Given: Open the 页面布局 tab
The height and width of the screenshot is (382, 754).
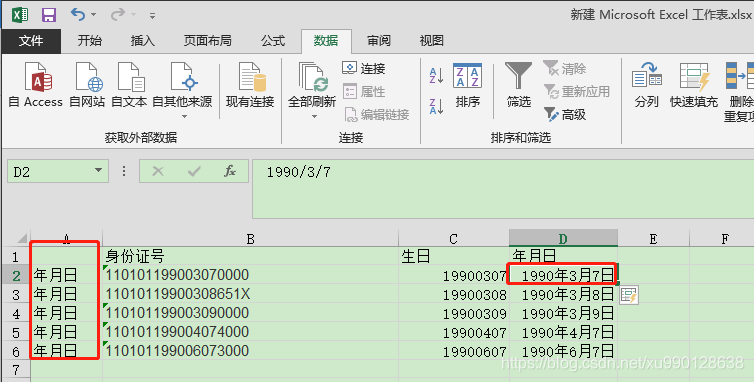Looking at the screenshot, I should point(208,41).
